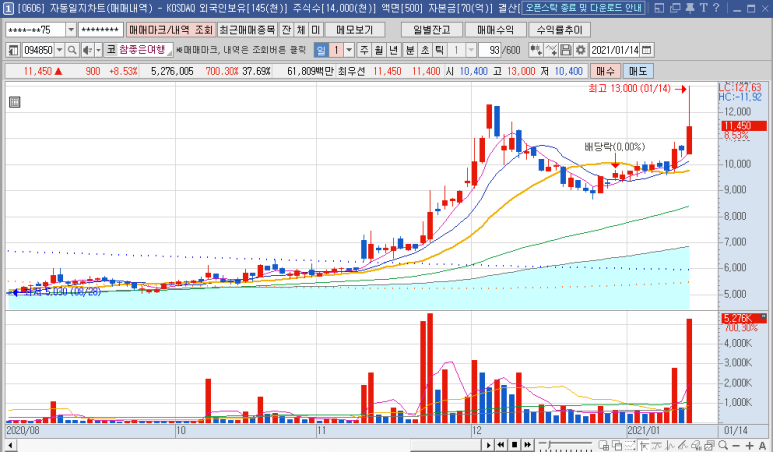Switch to 주 weekly period
This screenshot has width=773, height=452.
pyautogui.click(x=364, y=50)
